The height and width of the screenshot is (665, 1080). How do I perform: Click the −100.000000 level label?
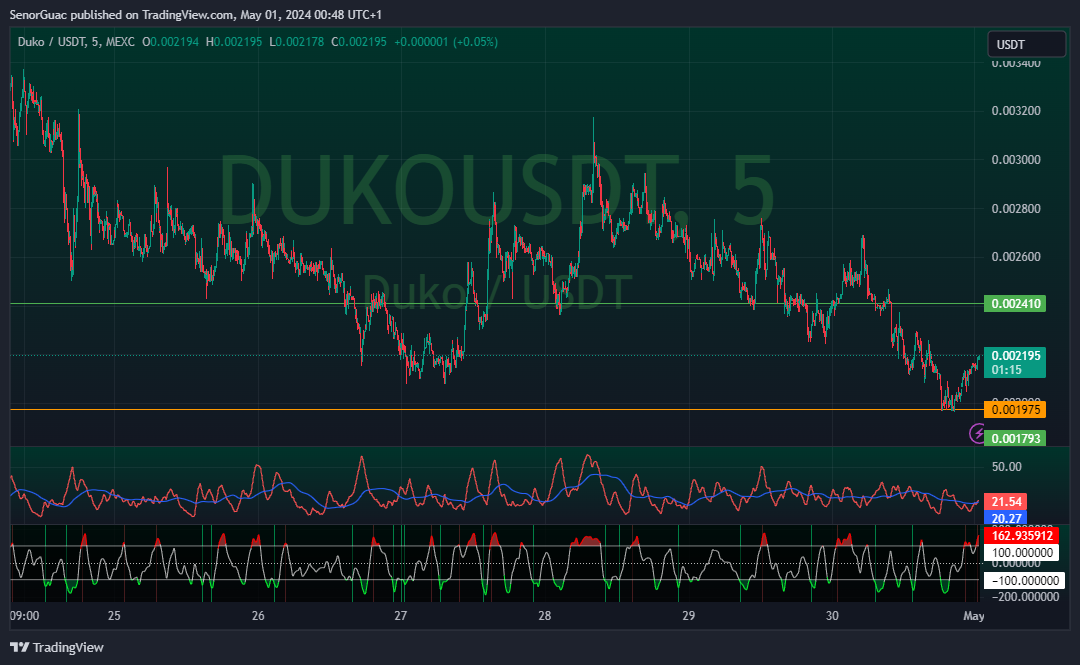[1025, 581]
